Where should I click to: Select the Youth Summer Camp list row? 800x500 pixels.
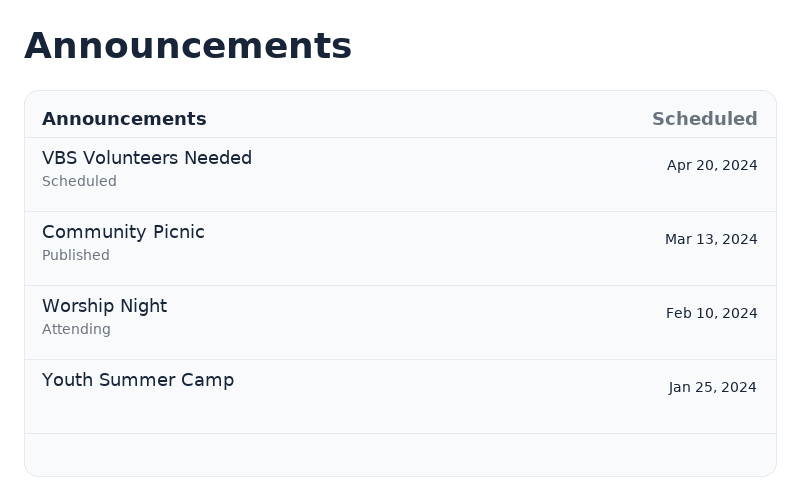tap(450, 396)
